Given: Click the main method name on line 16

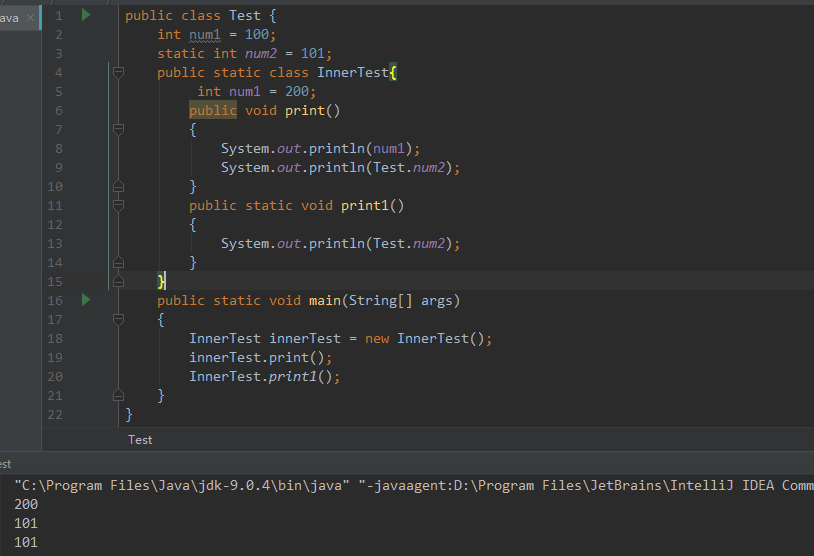Looking at the screenshot, I should click(x=325, y=301).
